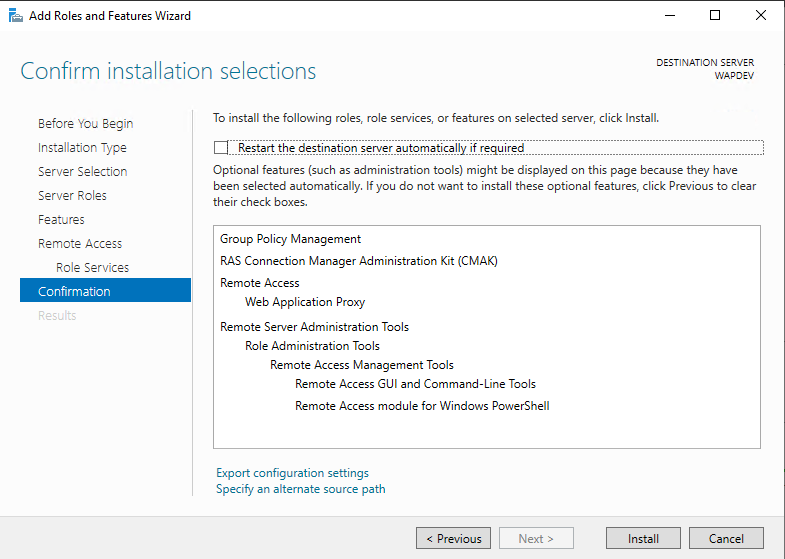The width and height of the screenshot is (785, 559).
Task: Switch to the Server Selection step
Action: [83, 172]
